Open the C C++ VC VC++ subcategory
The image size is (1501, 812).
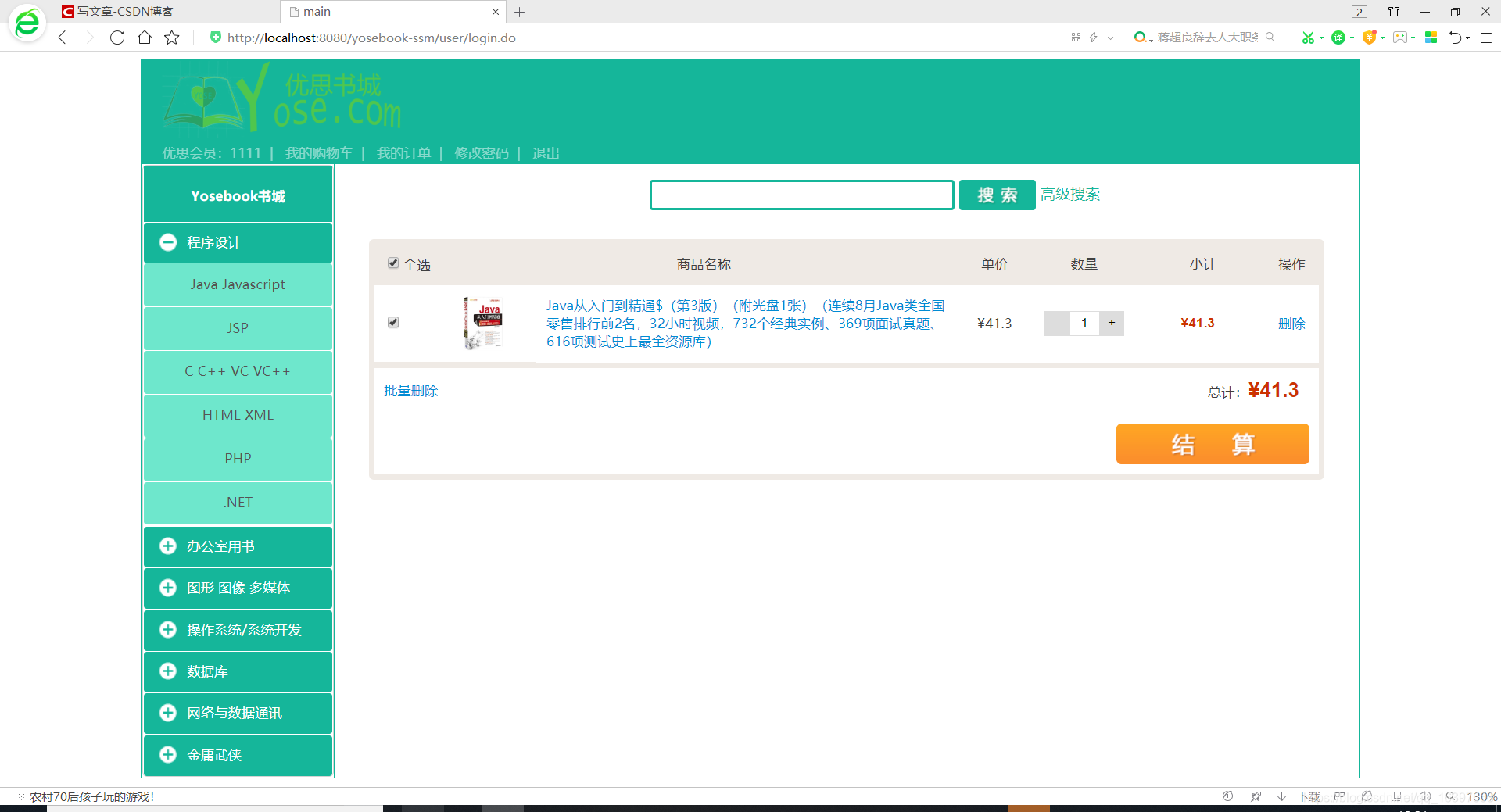click(x=238, y=371)
